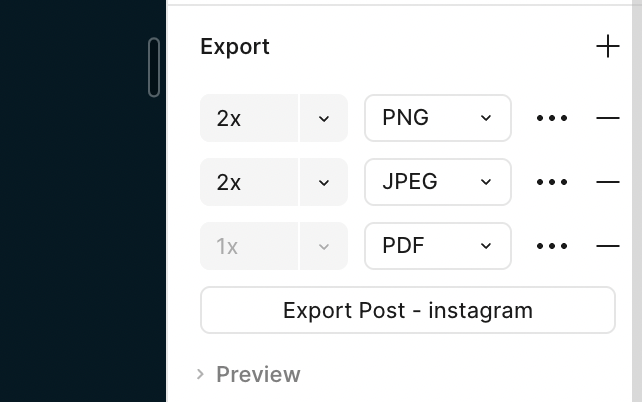Open scale dropdown arrow for PNG row
Image resolution: width=642 pixels, height=402 pixels.
pos(324,118)
